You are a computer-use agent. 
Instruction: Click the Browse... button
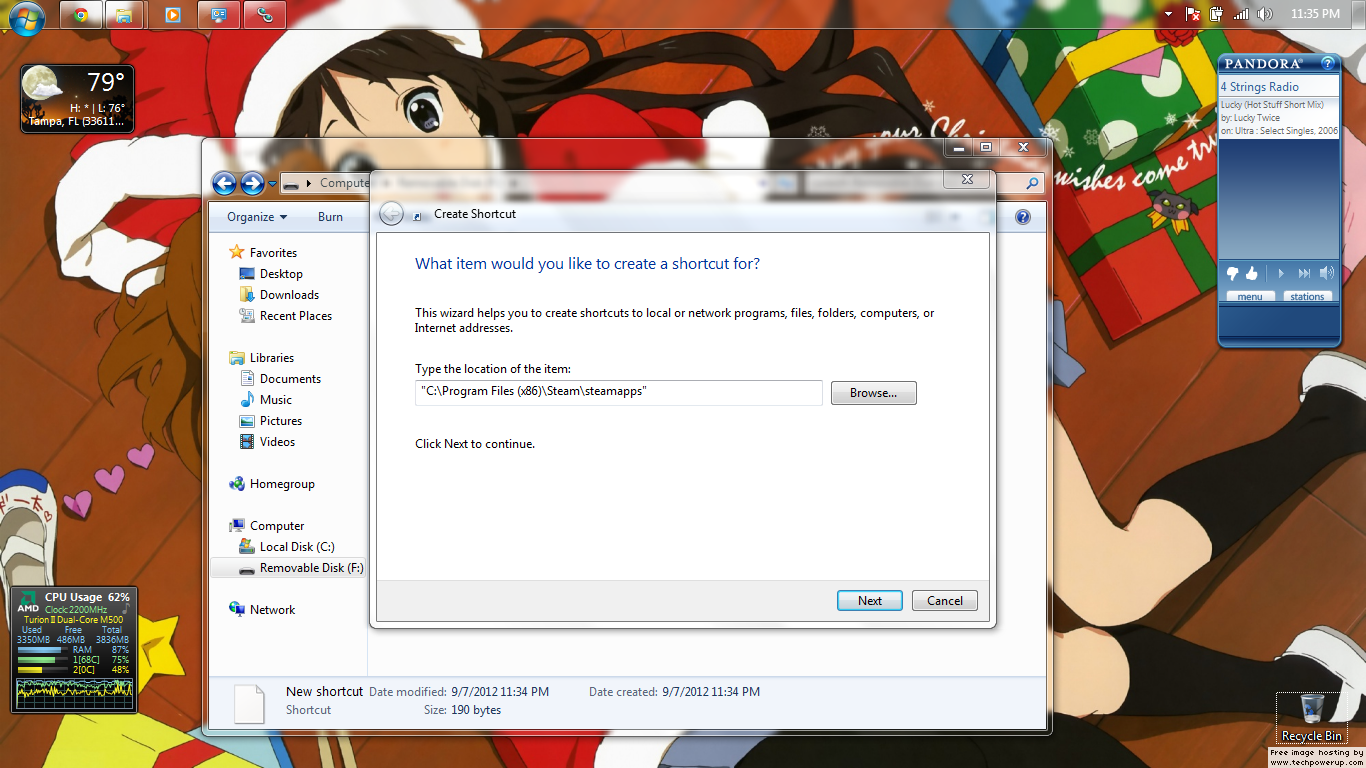[x=873, y=393]
